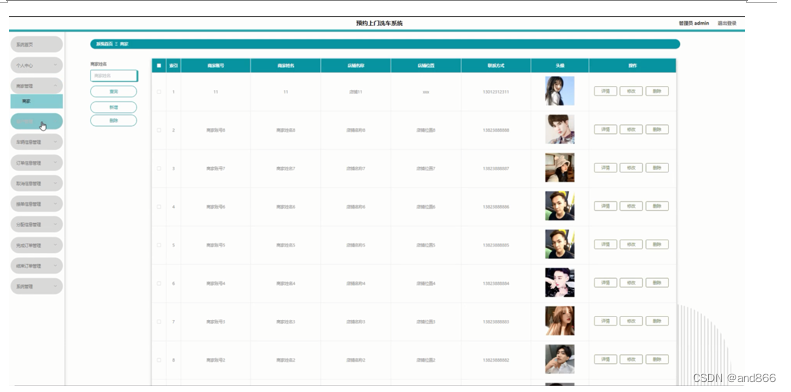
Task: Tick the checkbox for index 1 row
Action: [x=159, y=92]
